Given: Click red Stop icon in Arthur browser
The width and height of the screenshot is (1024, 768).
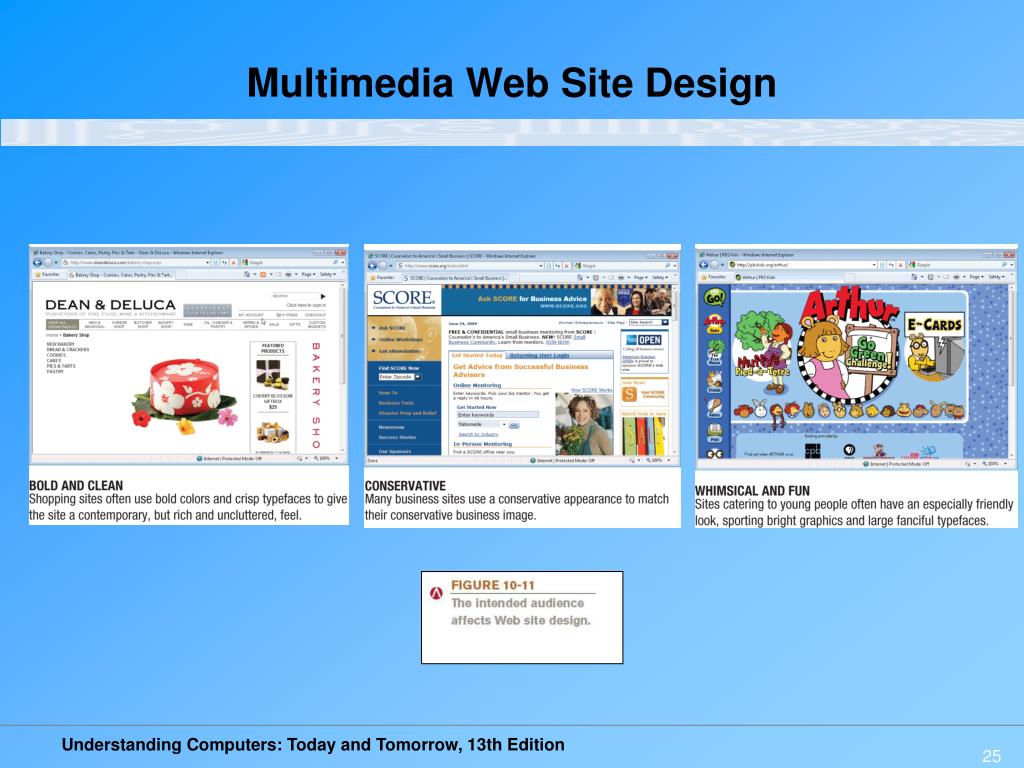Looking at the screenshot, I should coord(901,265).
